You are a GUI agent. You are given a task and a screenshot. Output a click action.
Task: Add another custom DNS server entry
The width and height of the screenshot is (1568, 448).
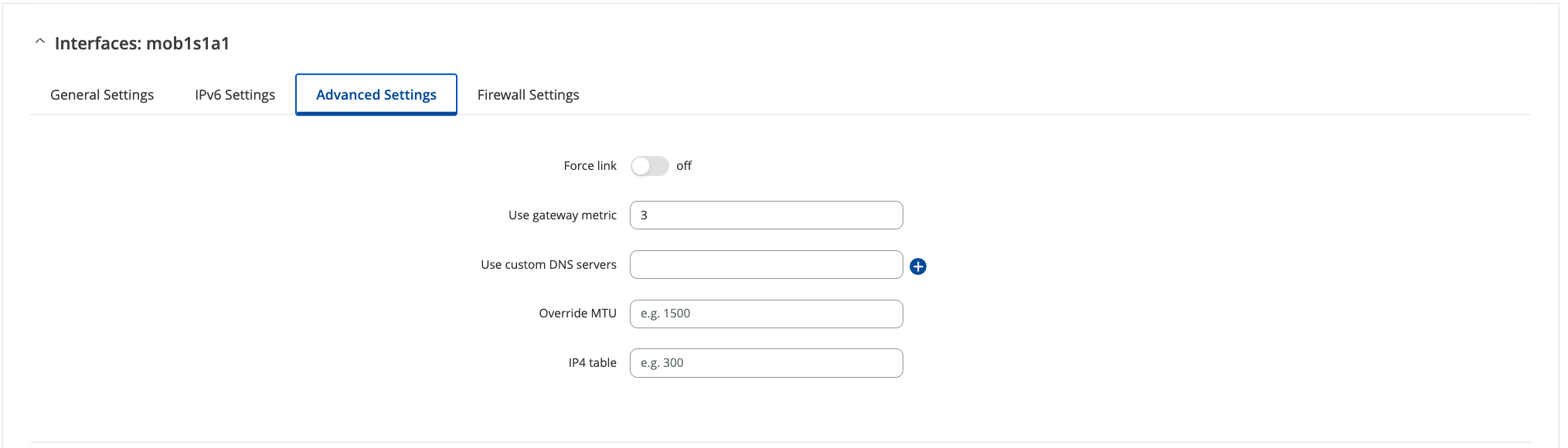918,266
